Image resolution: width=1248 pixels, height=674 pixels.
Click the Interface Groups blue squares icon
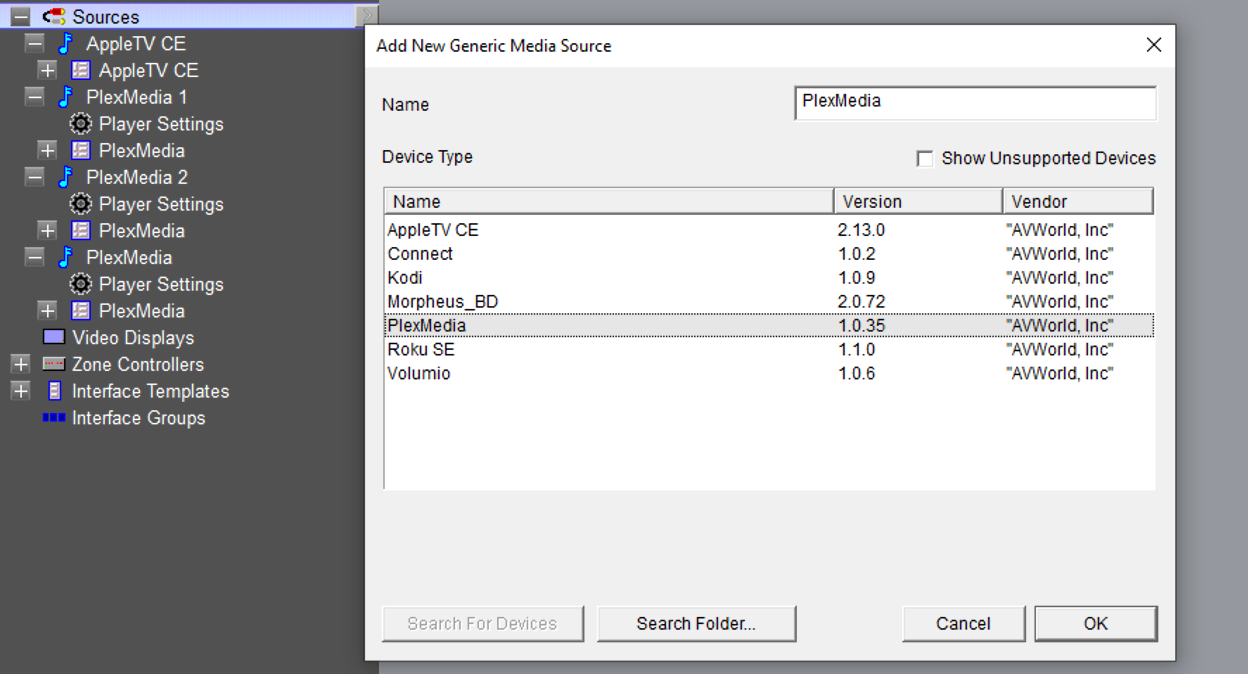[x=54, y=418]
